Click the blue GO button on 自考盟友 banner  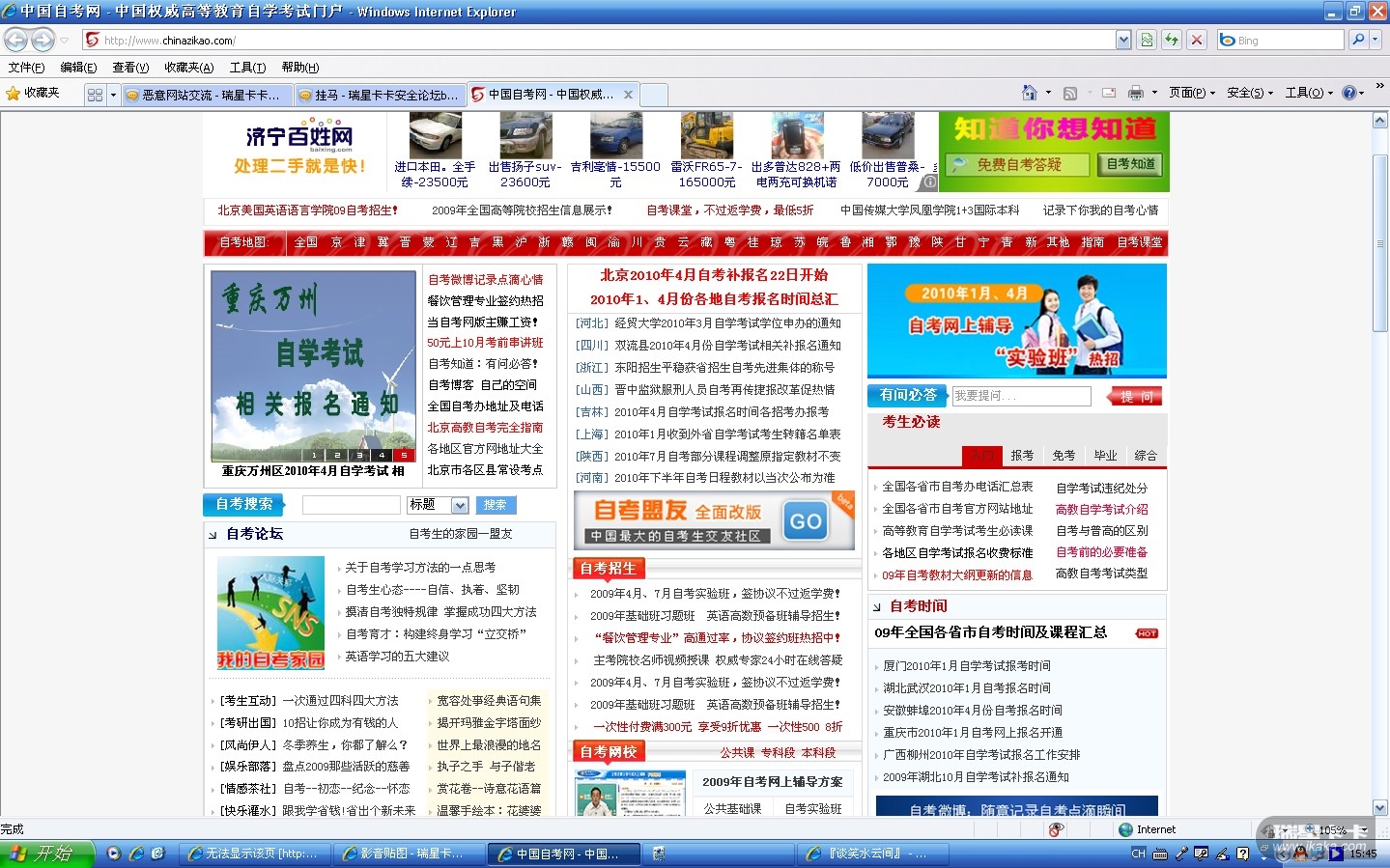(x=806, y=521)
